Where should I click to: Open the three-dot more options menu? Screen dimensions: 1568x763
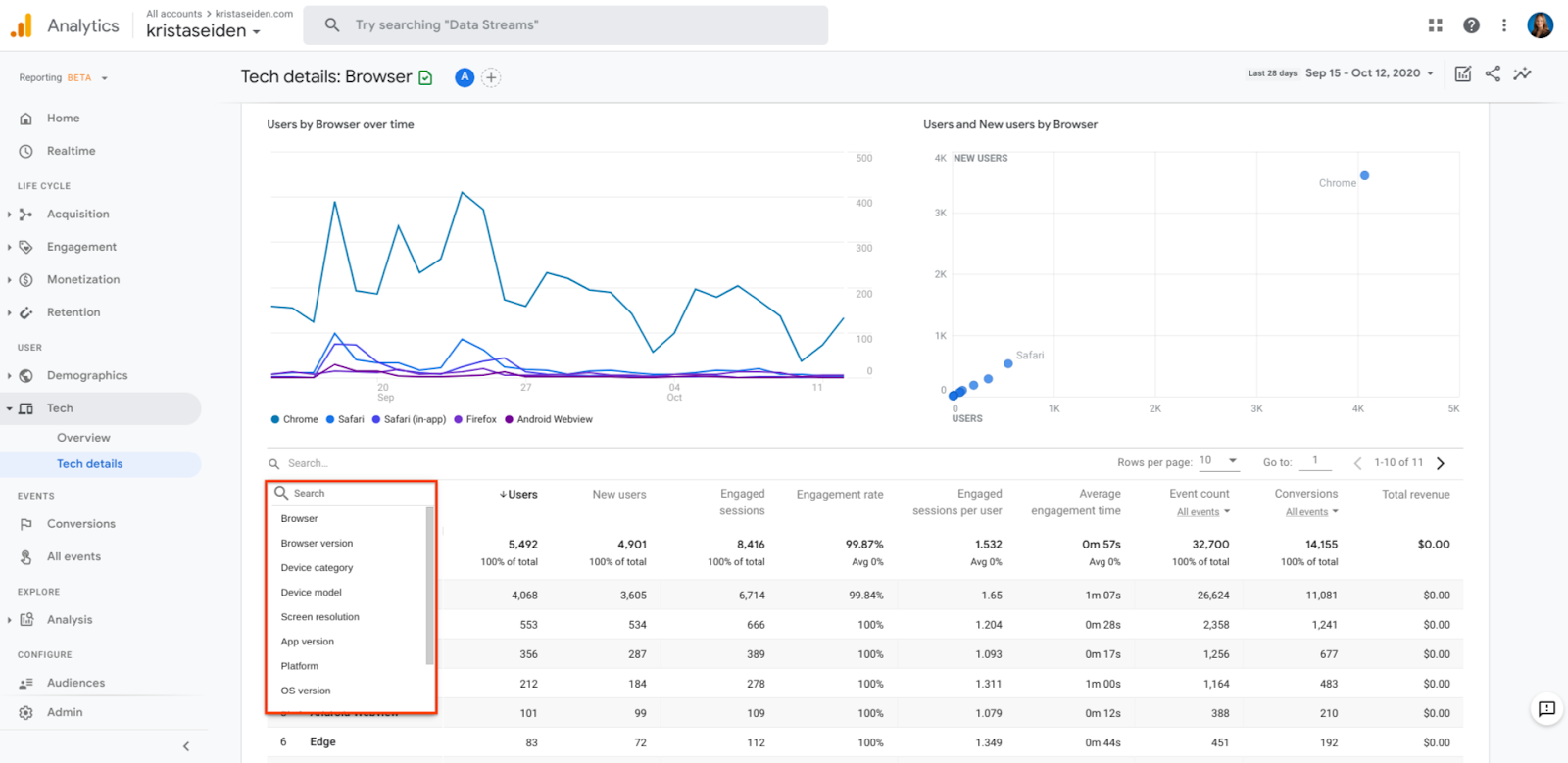click(1504, 25)
